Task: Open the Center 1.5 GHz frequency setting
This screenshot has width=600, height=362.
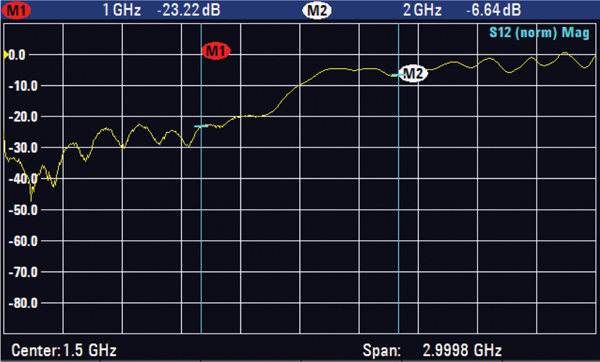Action: (64, 350)
